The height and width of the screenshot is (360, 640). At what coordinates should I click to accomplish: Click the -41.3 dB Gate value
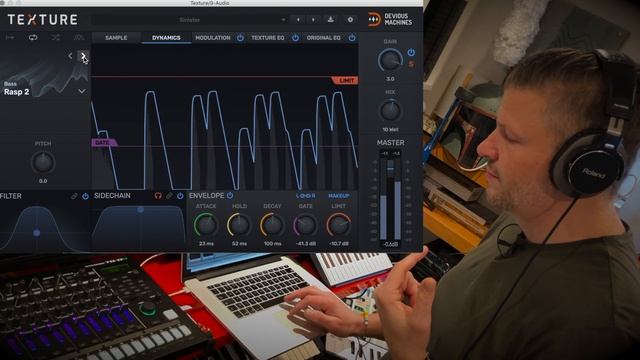click(x=305, y=244)
